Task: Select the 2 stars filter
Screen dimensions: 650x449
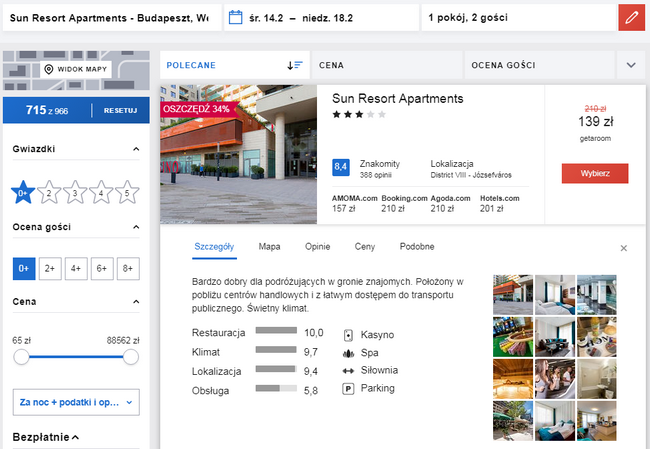Action: 49,192
